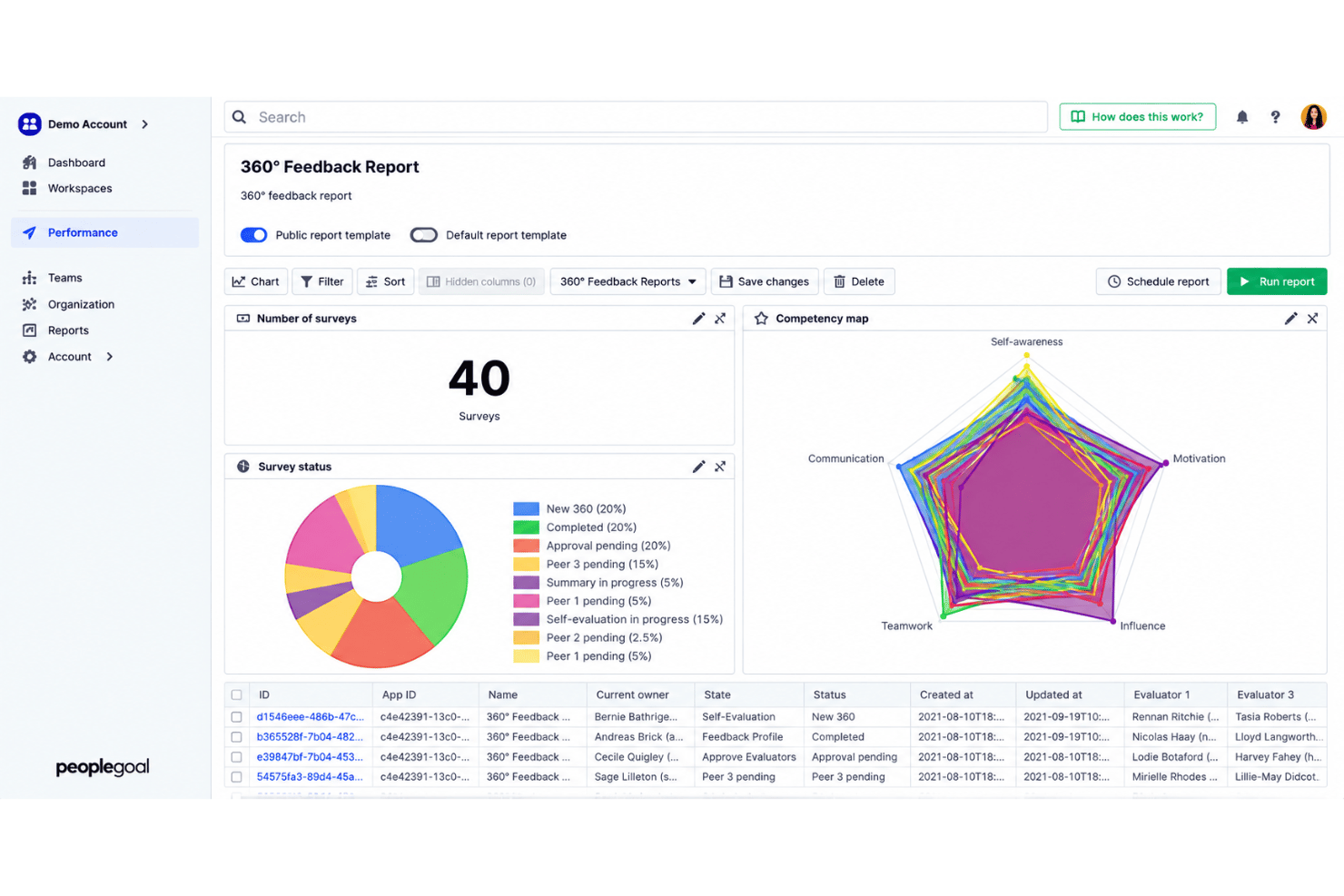The image size is (1344, 896).
Task: Collapse the Number of surveys widget
Action: [720, 319]
